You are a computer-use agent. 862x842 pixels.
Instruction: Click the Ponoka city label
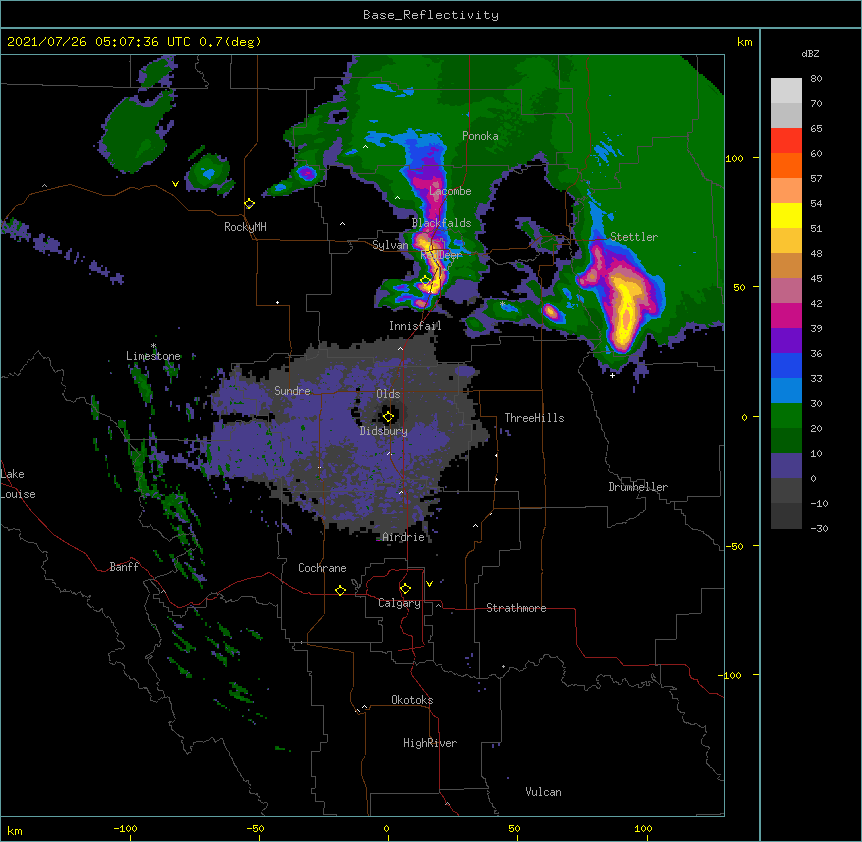[x=480, y=136]
